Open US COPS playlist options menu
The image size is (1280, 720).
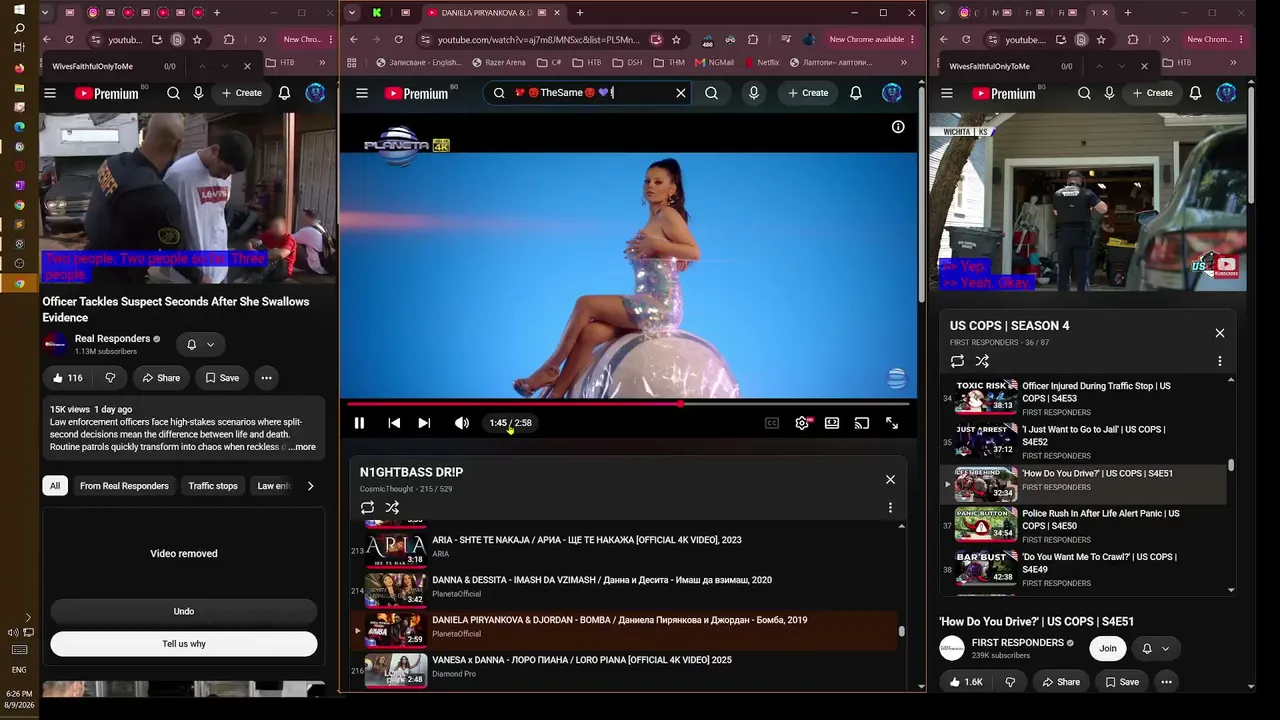click(x=1220, y=361)
